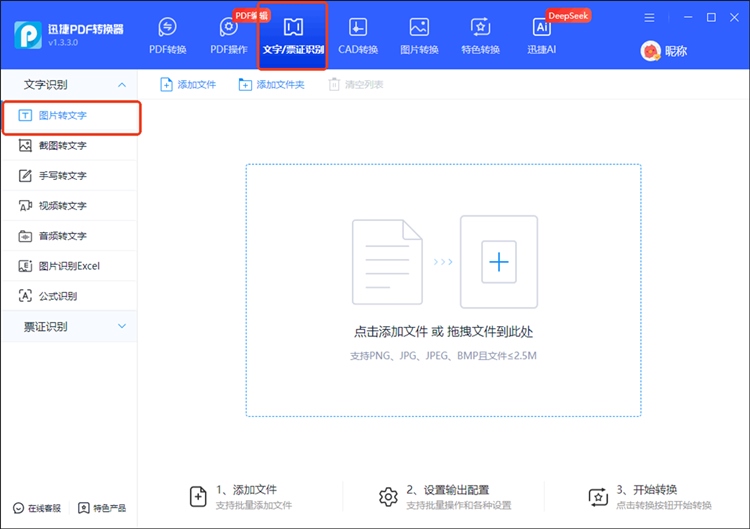Image resolution: width=750 pixels, height=529 pixels.
Task: Select 截图转文字 in the sidebar
Action: tap(69, 145)
